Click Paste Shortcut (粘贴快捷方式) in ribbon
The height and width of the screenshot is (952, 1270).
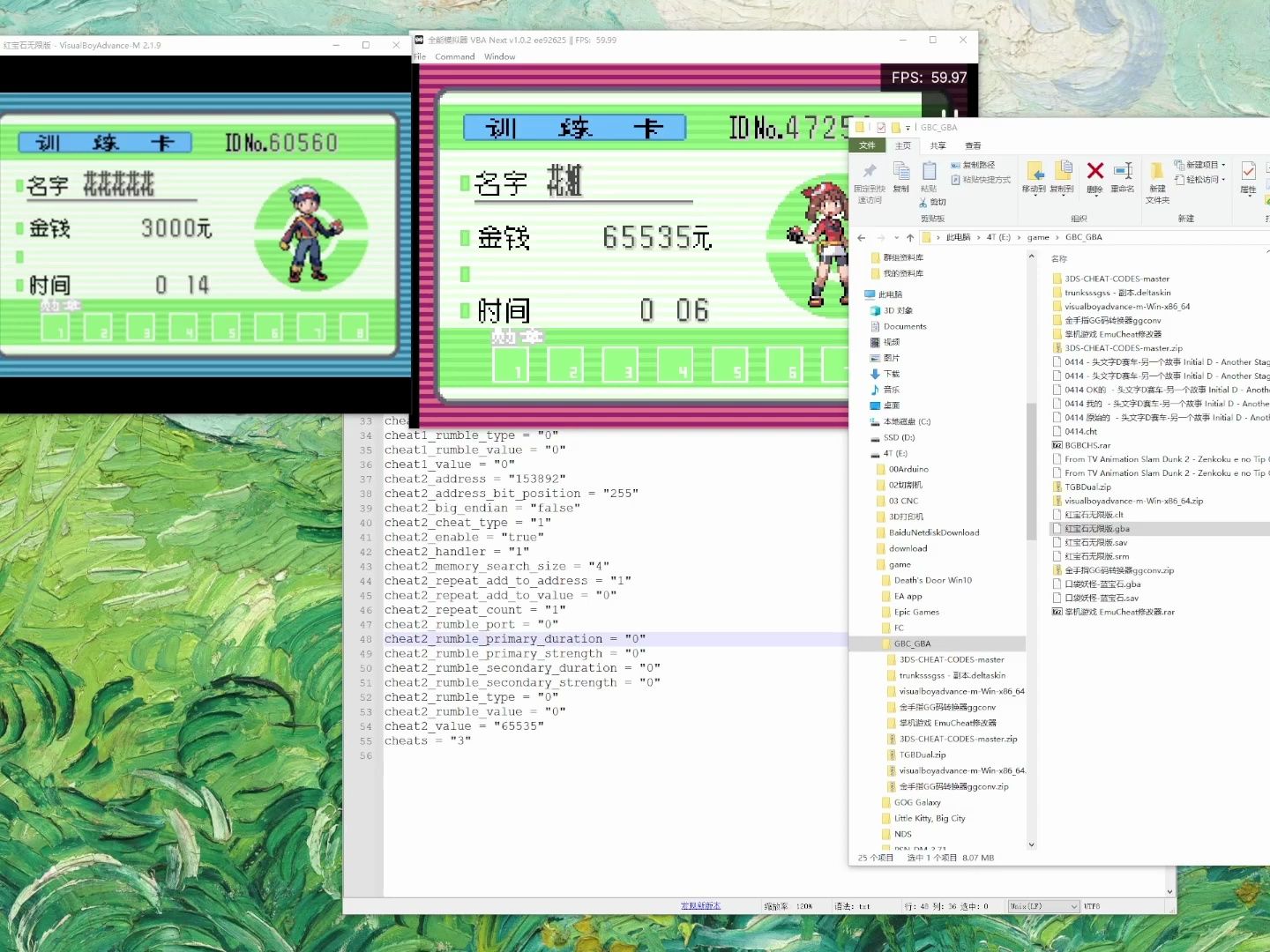(x=980, y=180)
